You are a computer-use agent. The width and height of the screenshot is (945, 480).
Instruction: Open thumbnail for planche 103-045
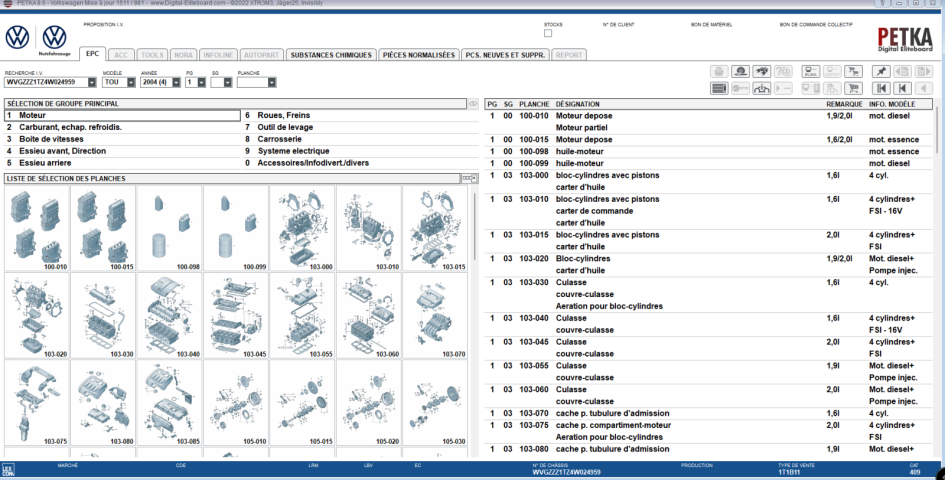pyautogui.click(x=236, y=315)
